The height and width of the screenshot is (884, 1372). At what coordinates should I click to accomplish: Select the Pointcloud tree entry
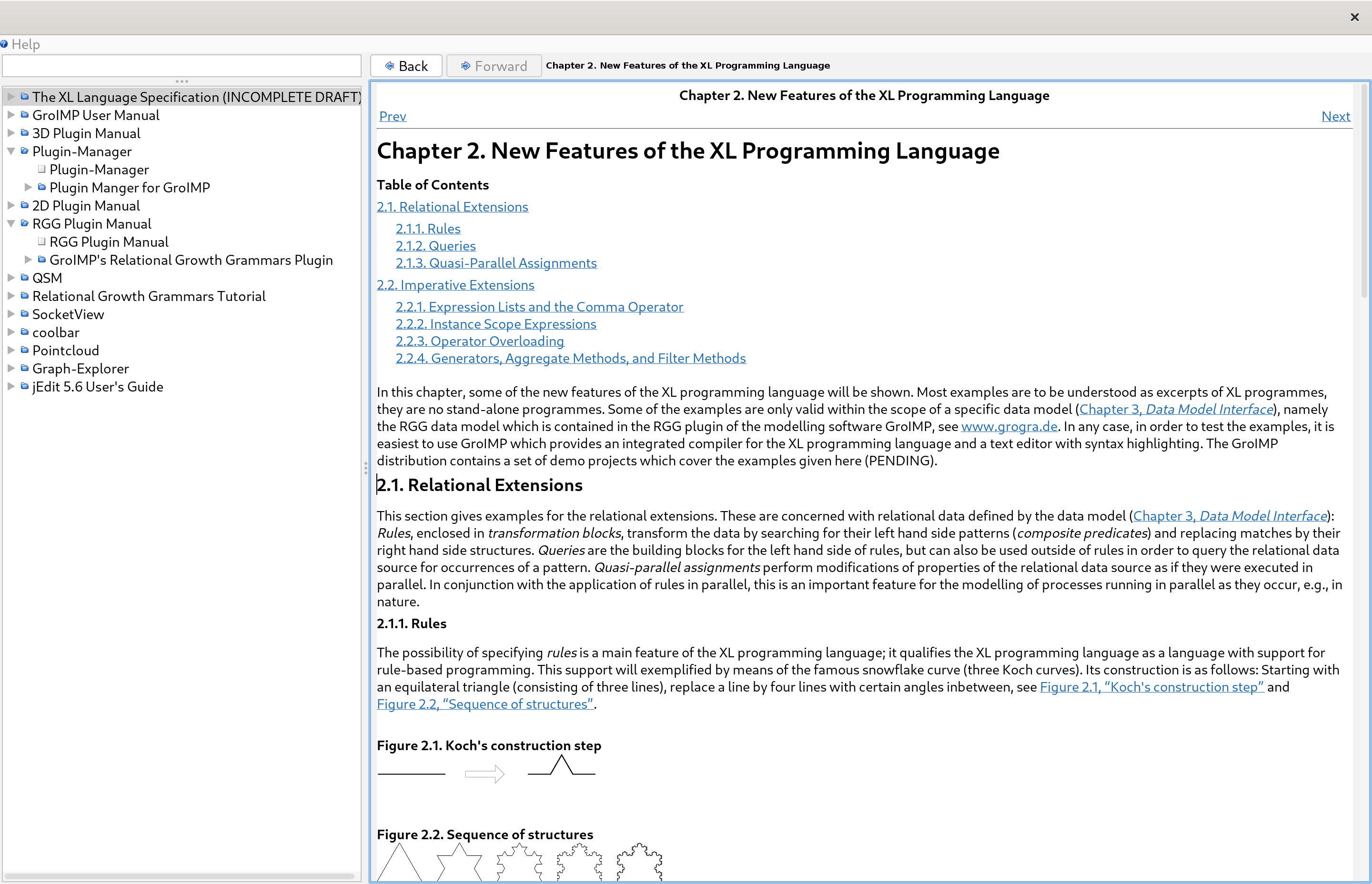point(65,350)
